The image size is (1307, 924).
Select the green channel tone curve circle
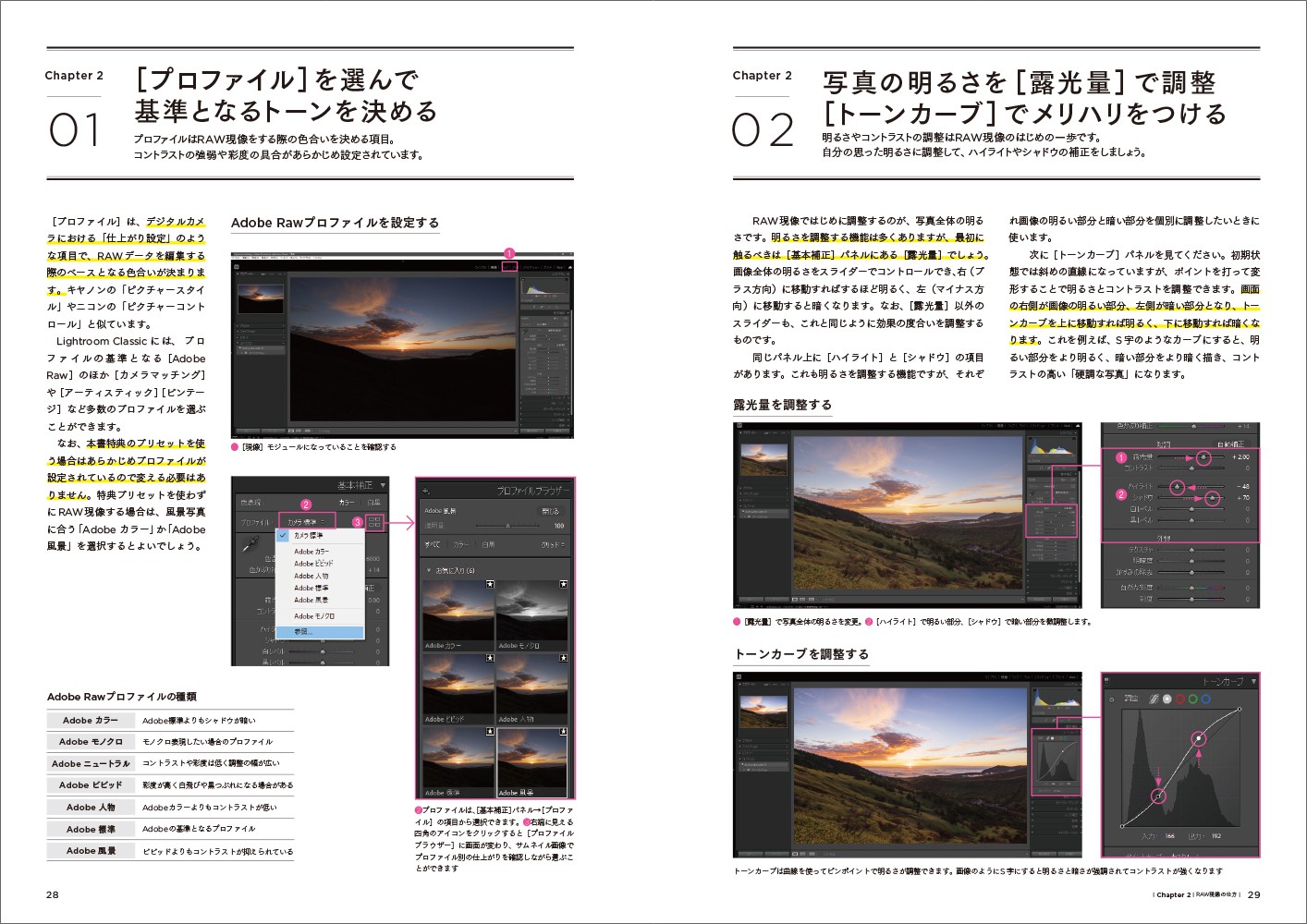click(x=1192, y=699)
